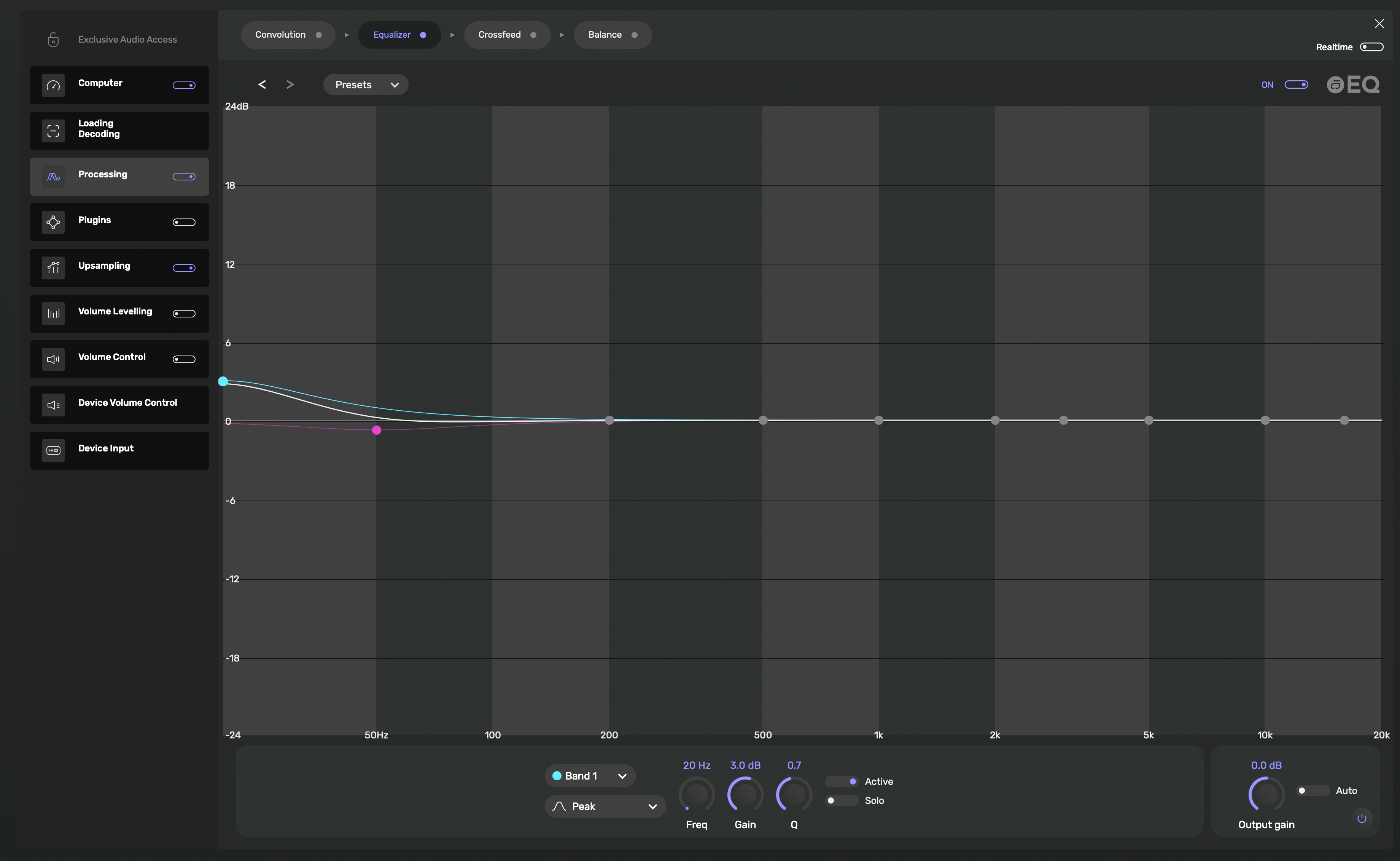Turn on the Volume Levelling switch

[184, 313]
